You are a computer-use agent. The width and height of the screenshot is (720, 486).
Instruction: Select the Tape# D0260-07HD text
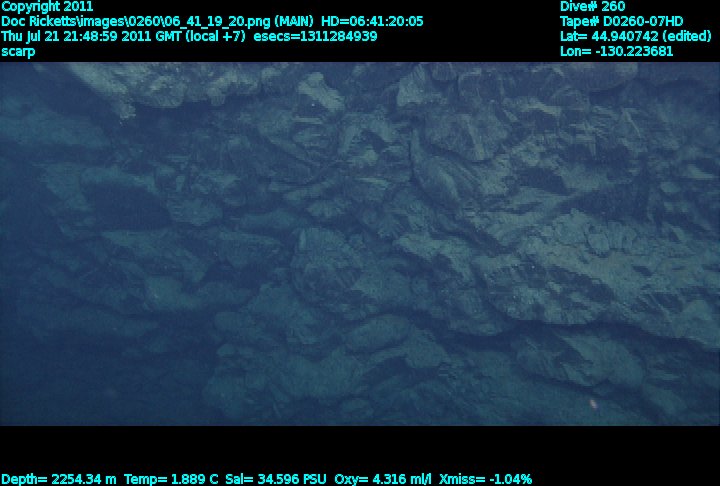pyautogui.click(x=622, y=21)
